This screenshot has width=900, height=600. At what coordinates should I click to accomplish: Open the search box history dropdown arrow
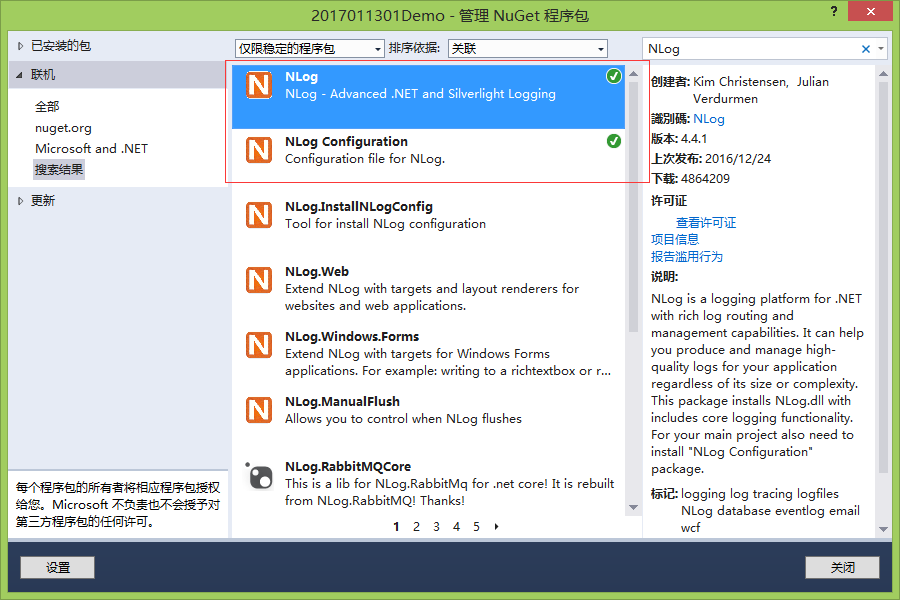click(881, 49)
